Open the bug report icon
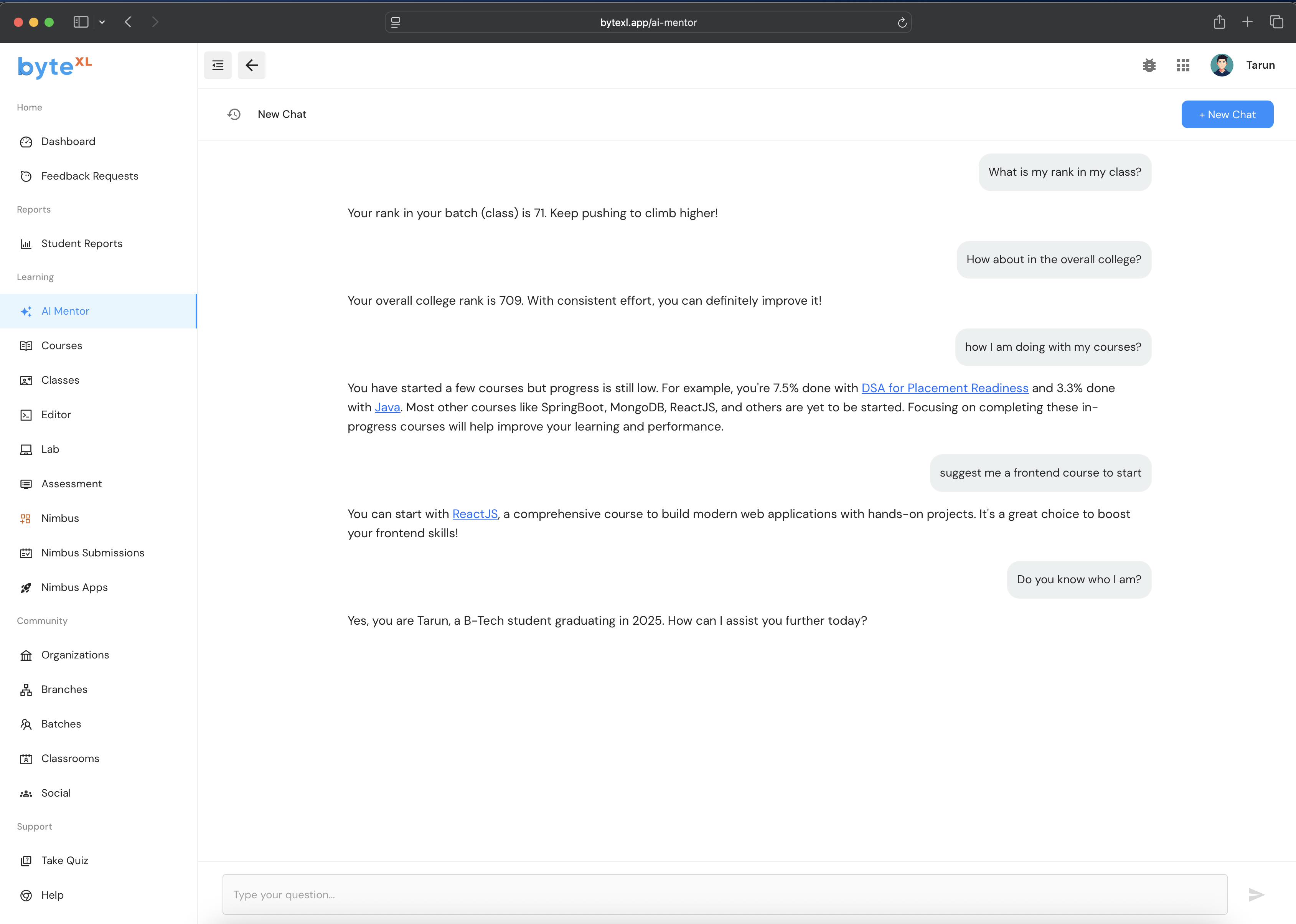Screen dimensions: 1296x924 (1149, 66)
